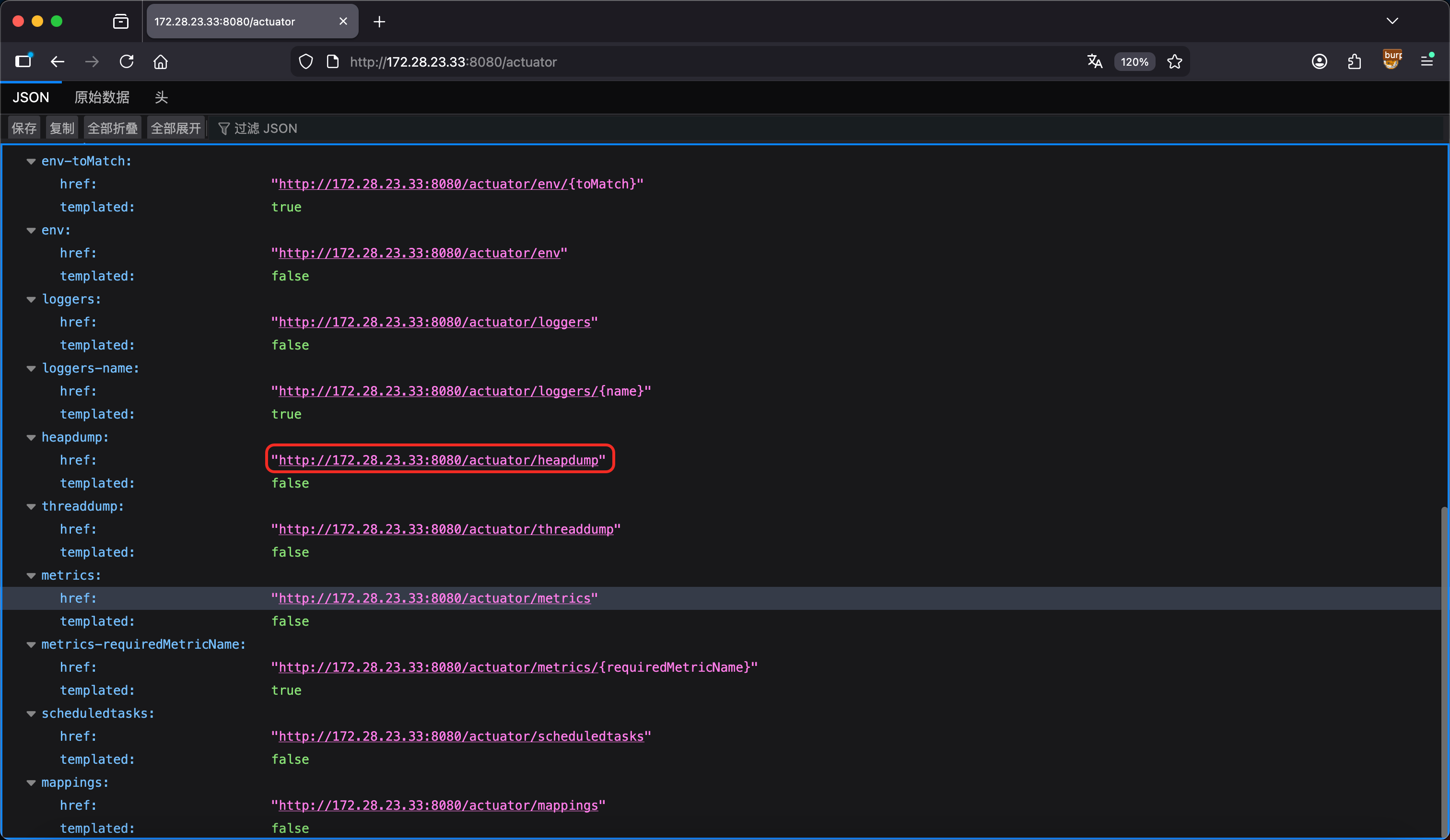Image resolution: width=1450 pixels, height=840 pixels.
Task: Click the shield tracking protection icon
Action: point(306,61)
